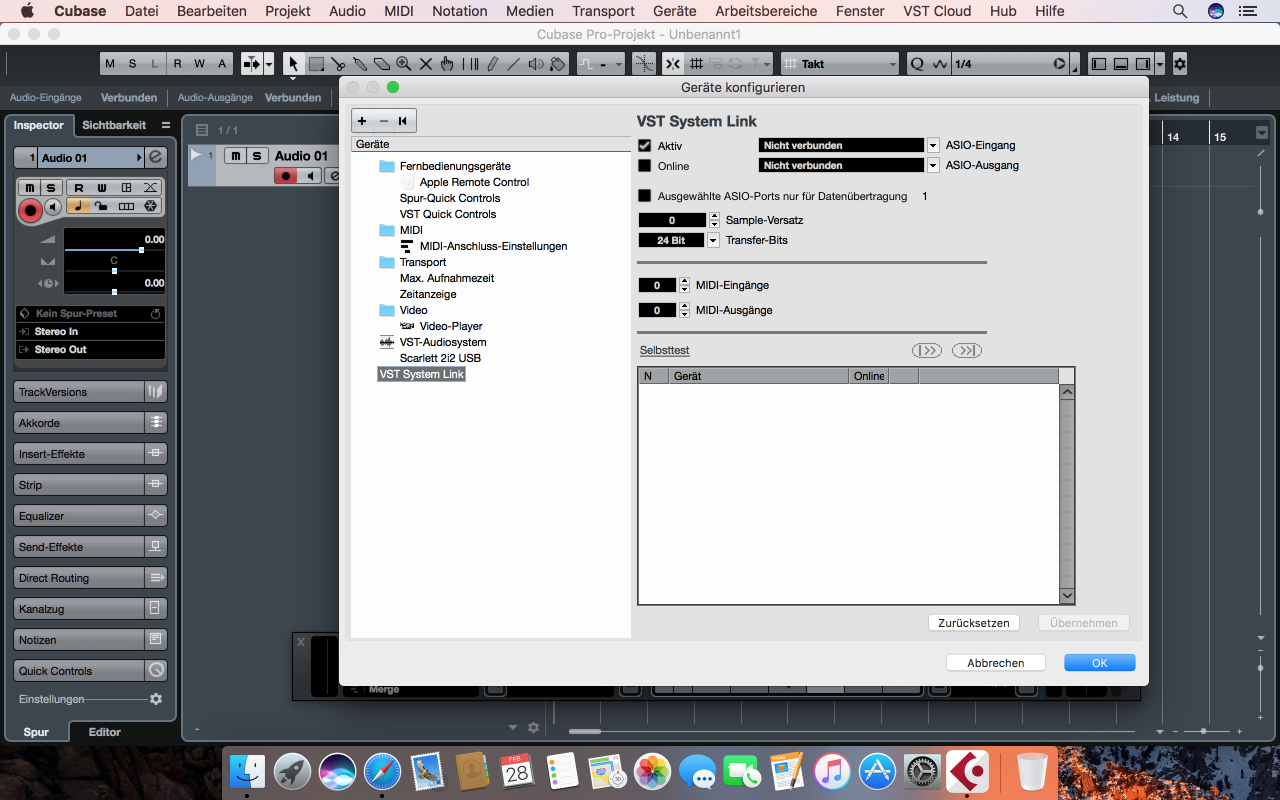1280x800 pixels.
Task: Open the Projekt menu
Action: click(x=288, y=11)
